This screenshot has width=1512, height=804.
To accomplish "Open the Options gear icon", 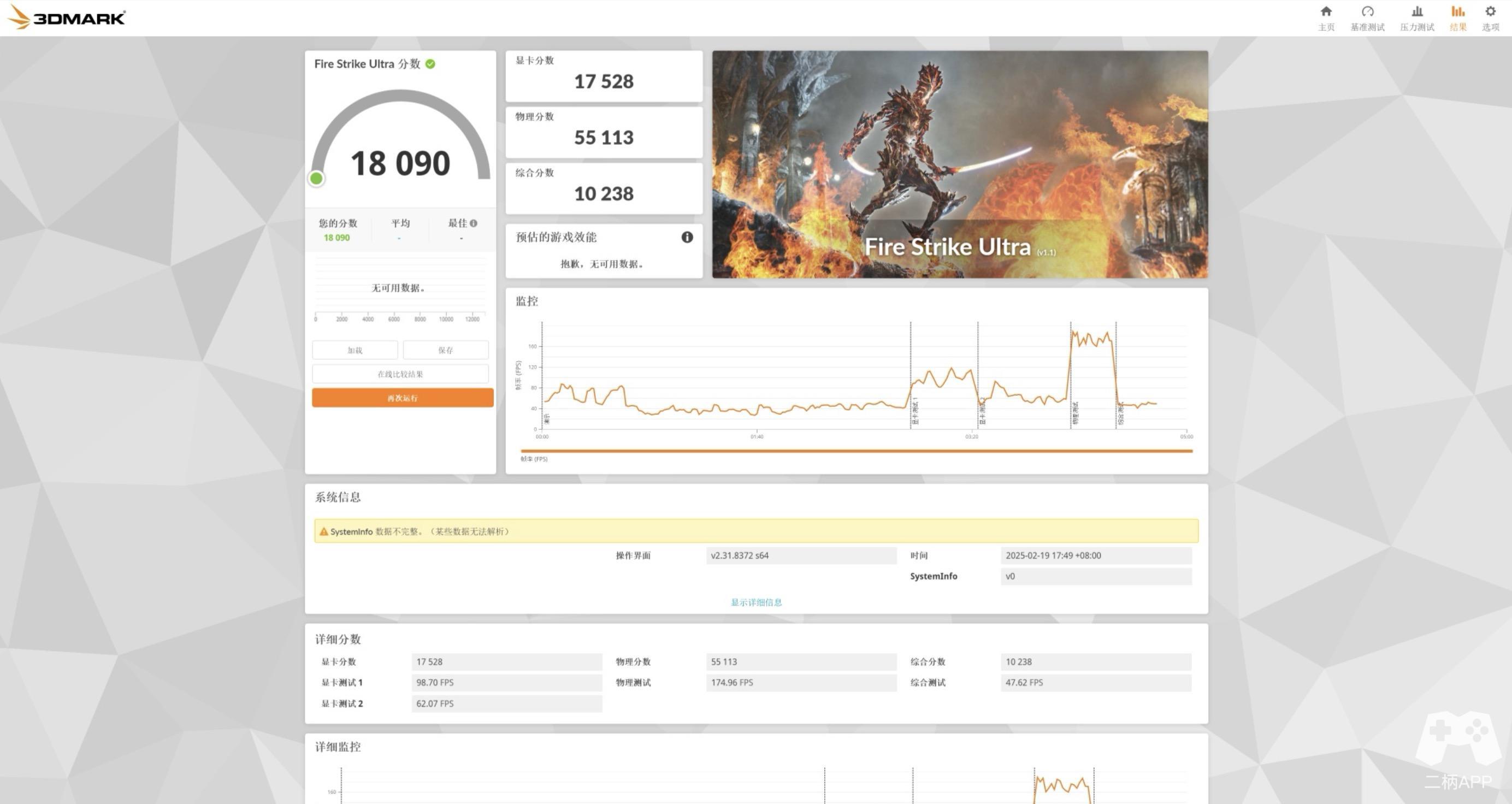I will click(x=1490, y=11).
